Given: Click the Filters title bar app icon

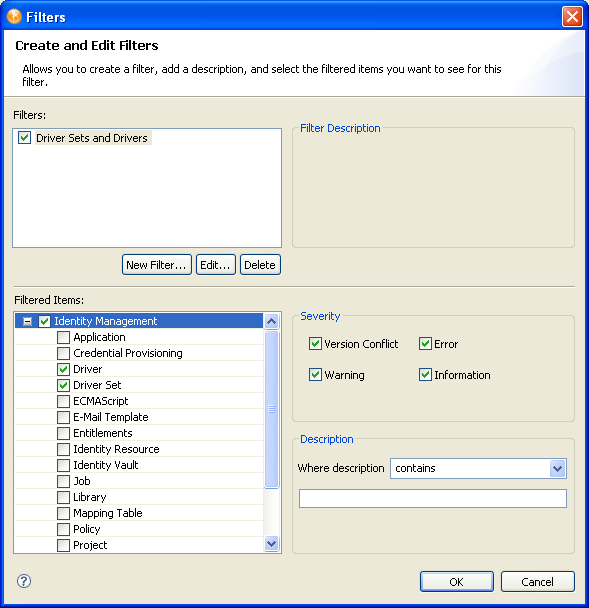Looking at the screenshot, I should click(14, 17).
